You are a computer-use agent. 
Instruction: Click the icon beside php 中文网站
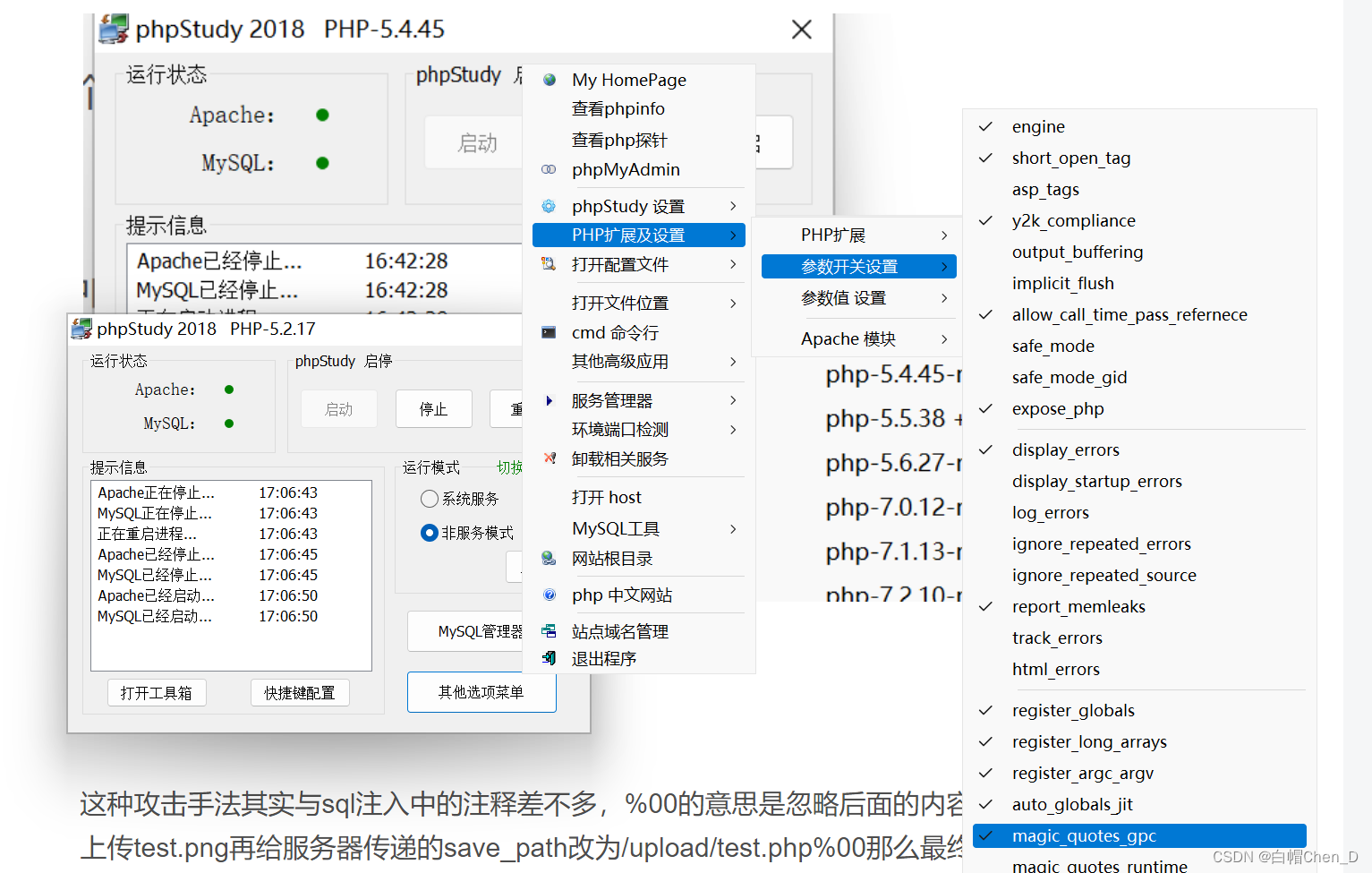(550, 595)
